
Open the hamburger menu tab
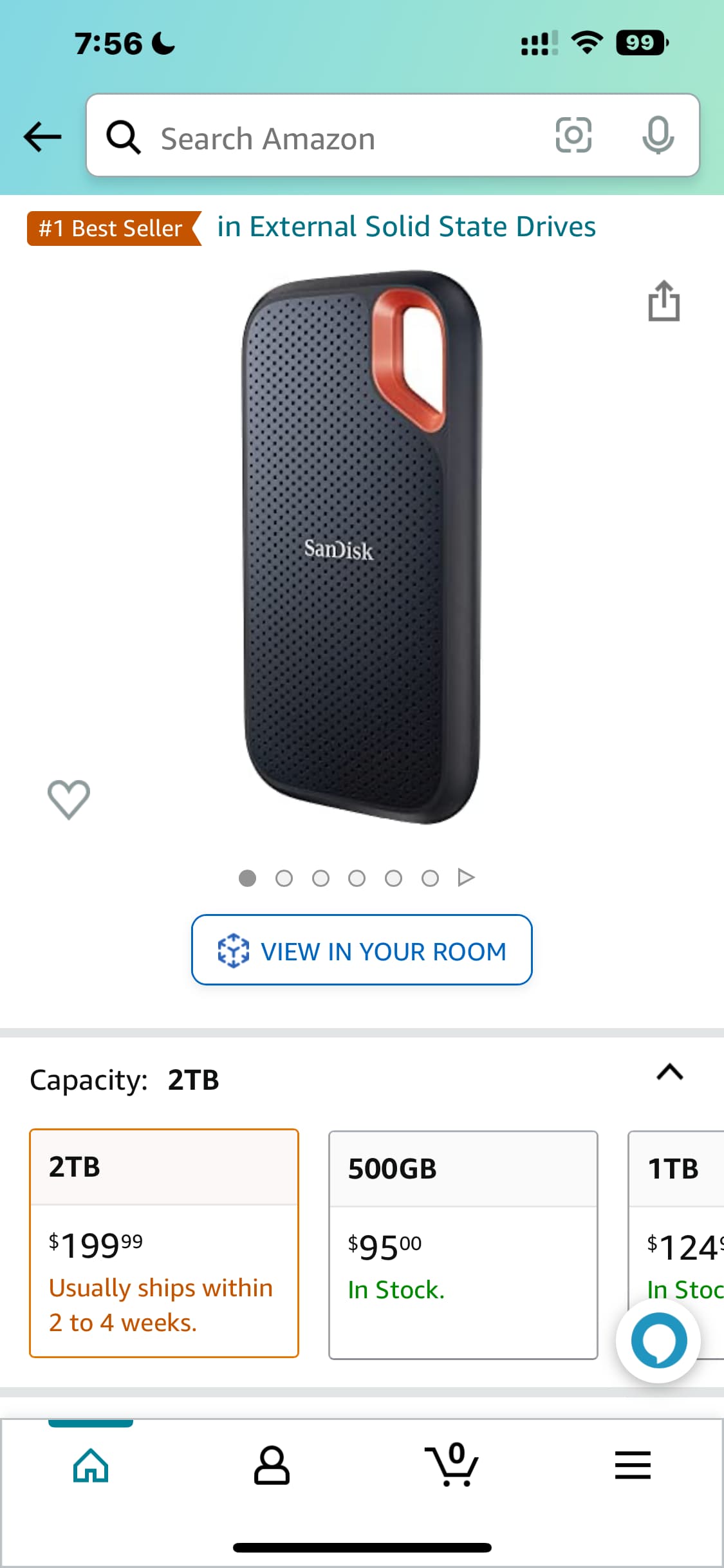click(633, 1465)
